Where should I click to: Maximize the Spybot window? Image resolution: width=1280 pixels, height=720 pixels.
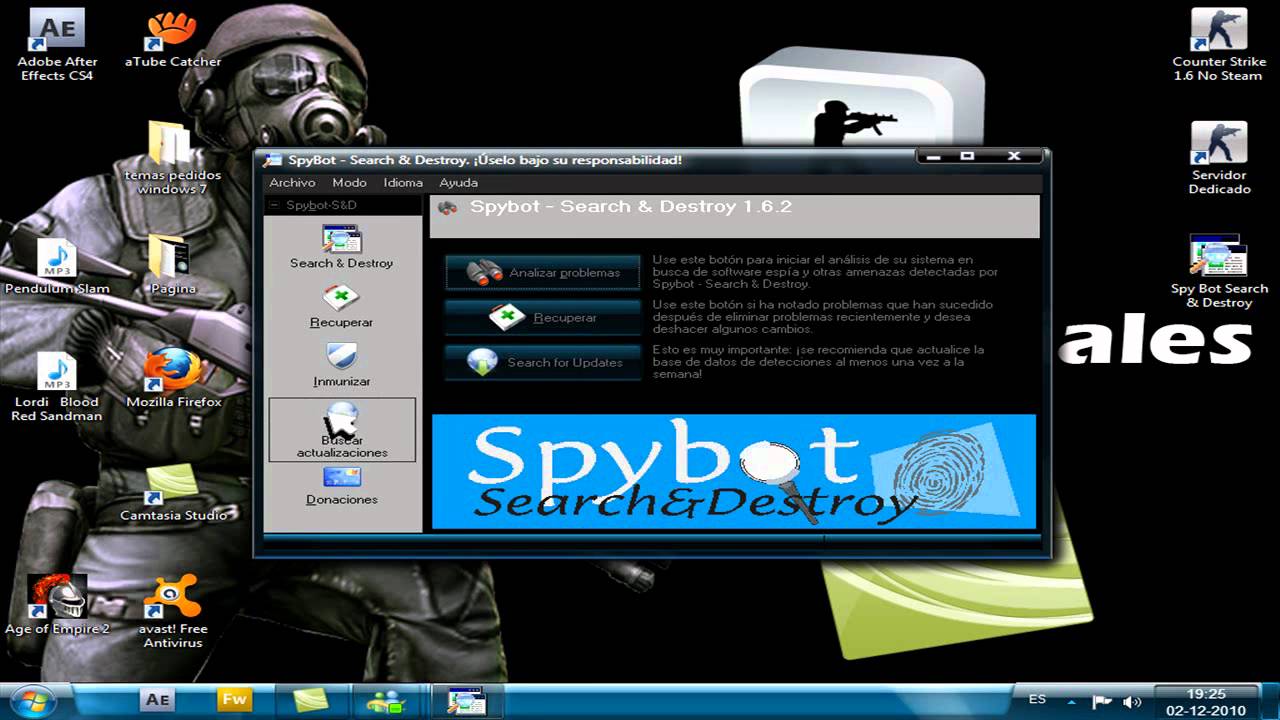tap(967, 156)
